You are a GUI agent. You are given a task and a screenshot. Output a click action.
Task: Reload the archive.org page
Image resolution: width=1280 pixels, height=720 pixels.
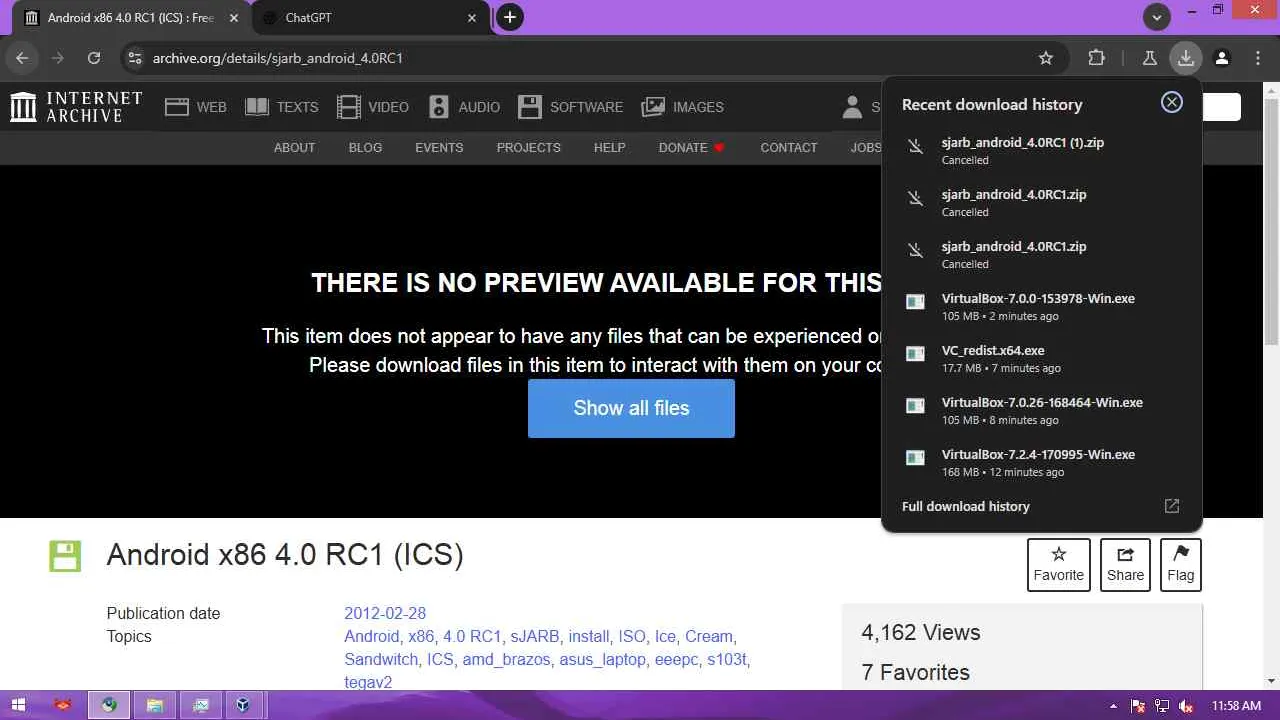[94, 58]
